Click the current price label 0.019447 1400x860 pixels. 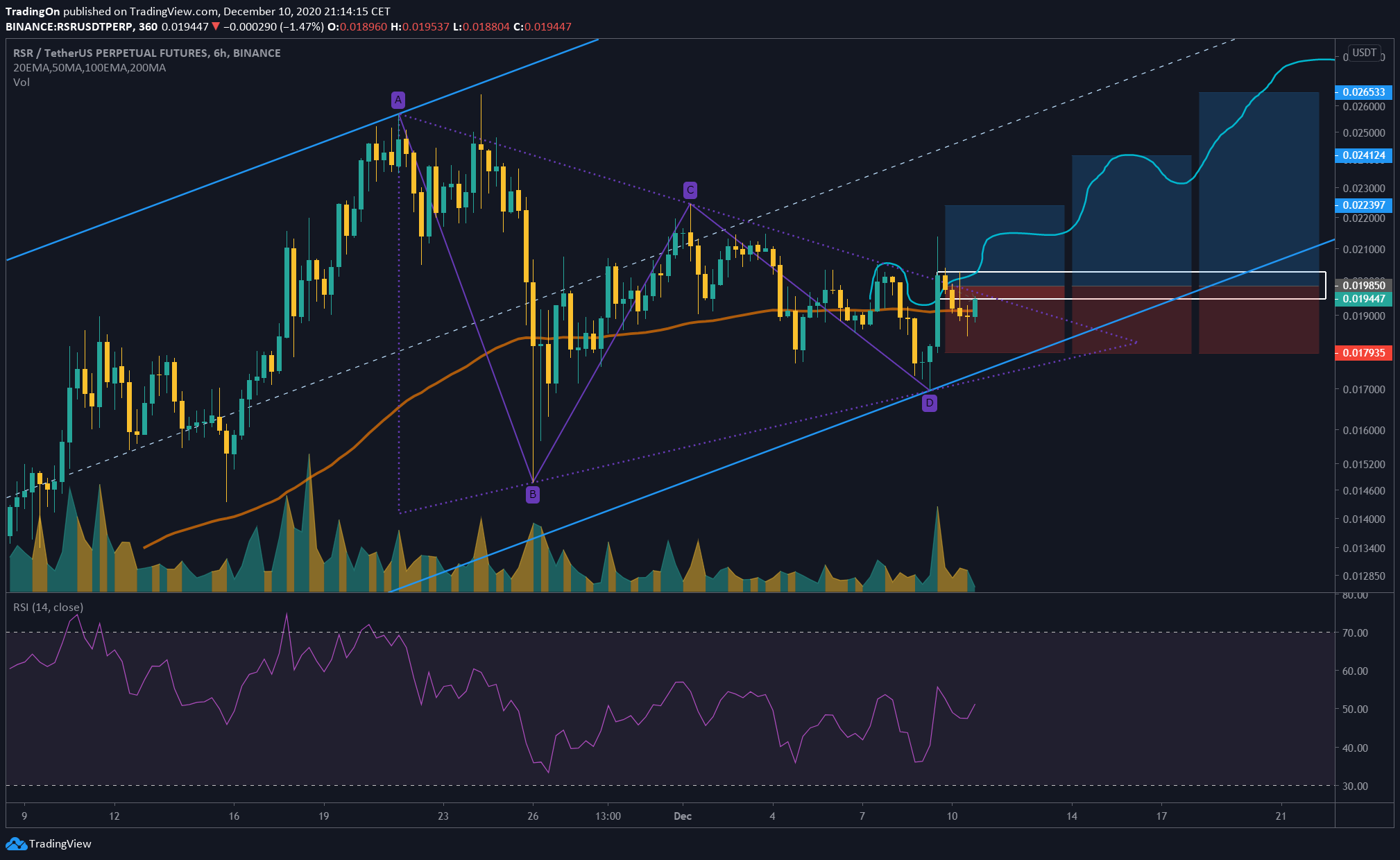pos(1363,299)
